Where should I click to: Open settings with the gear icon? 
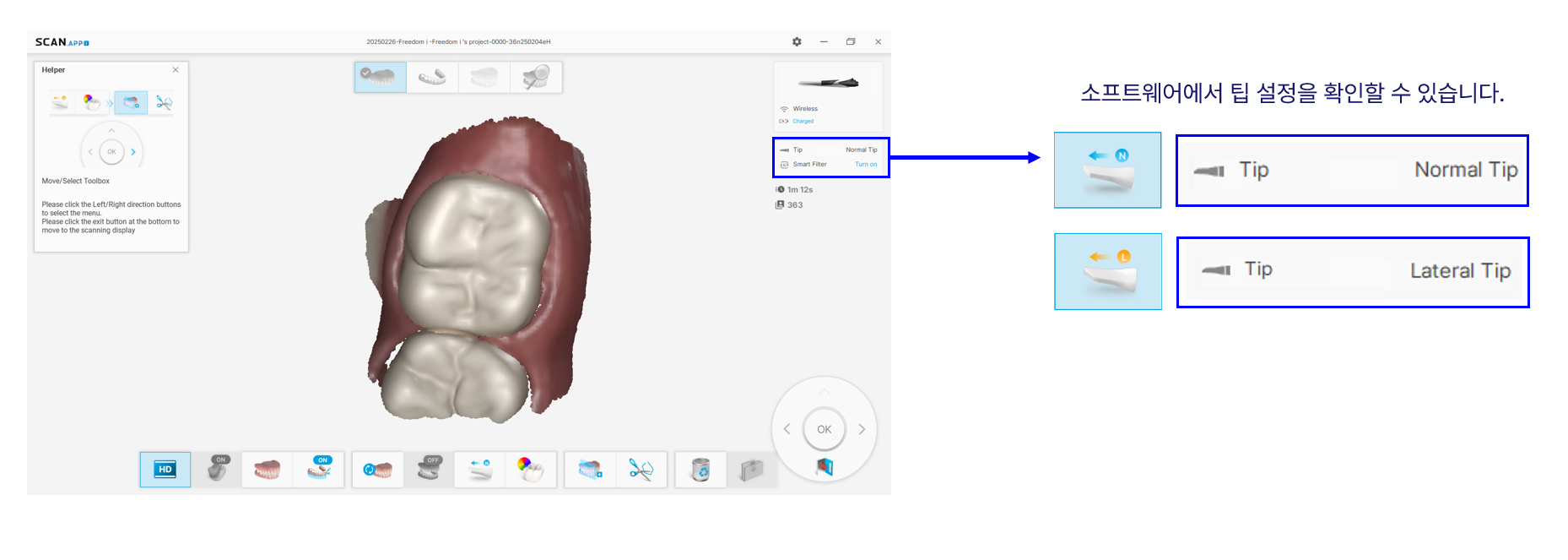(x=797, y=41)
